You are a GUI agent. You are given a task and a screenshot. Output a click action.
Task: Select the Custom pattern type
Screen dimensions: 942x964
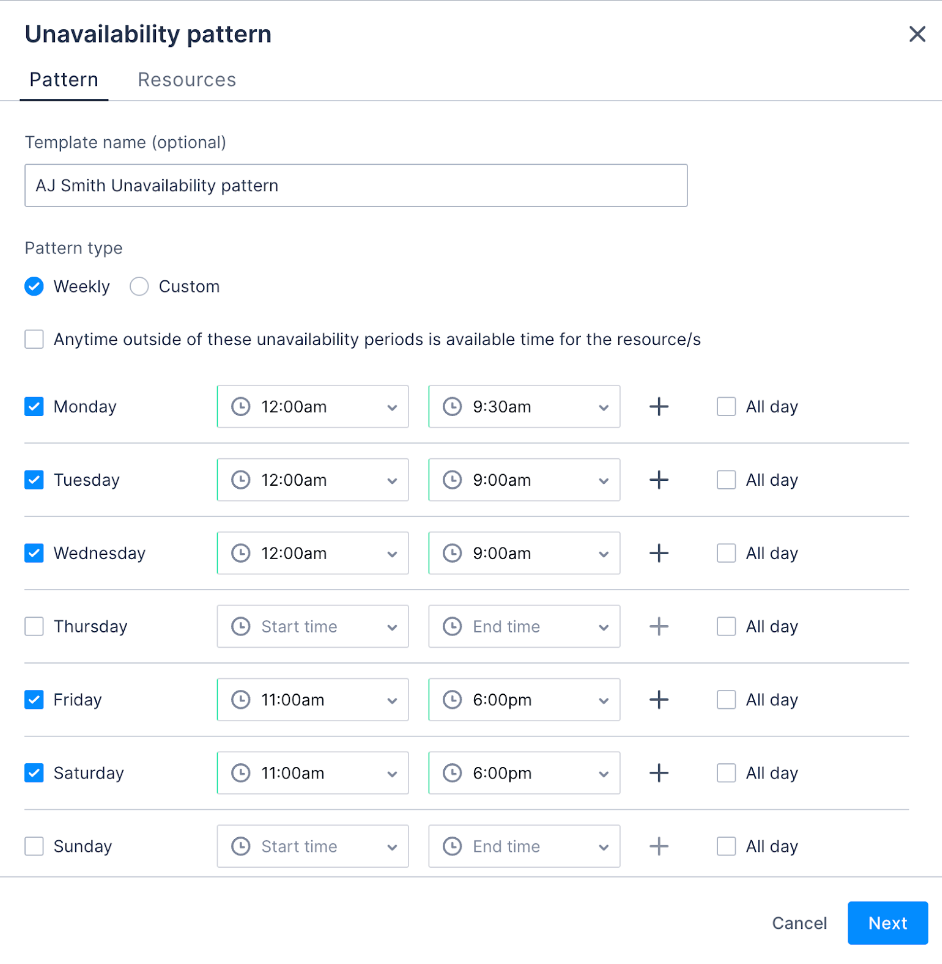pos(139,286)
